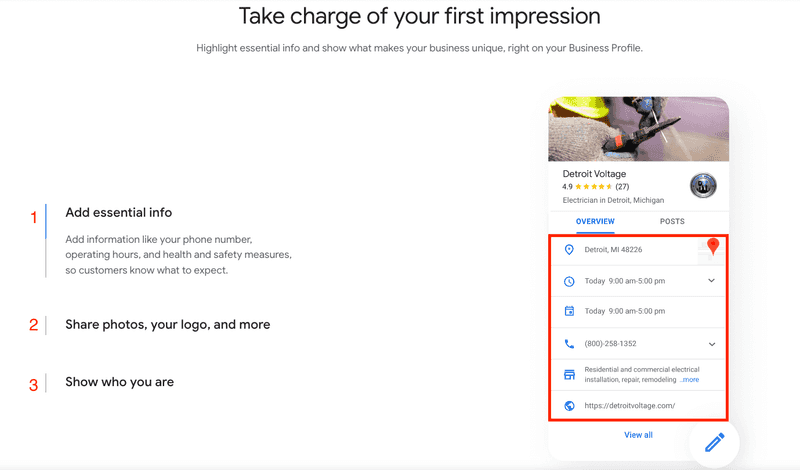This screenshot has width=800, height=470.
Task: Click the View all link
Action: [638, 435]
